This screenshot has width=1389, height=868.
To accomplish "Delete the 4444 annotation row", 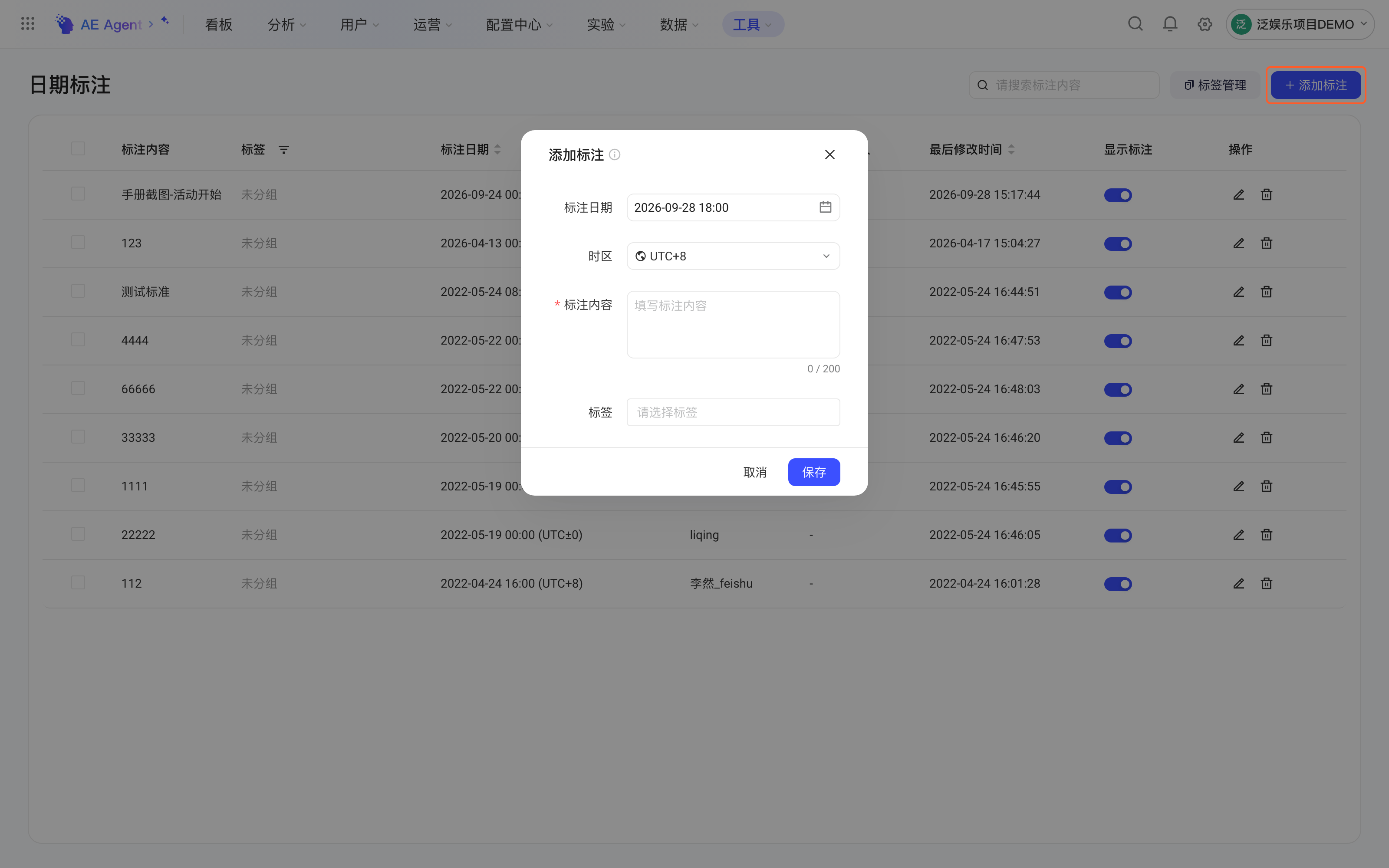I will tap(1267, 340).
